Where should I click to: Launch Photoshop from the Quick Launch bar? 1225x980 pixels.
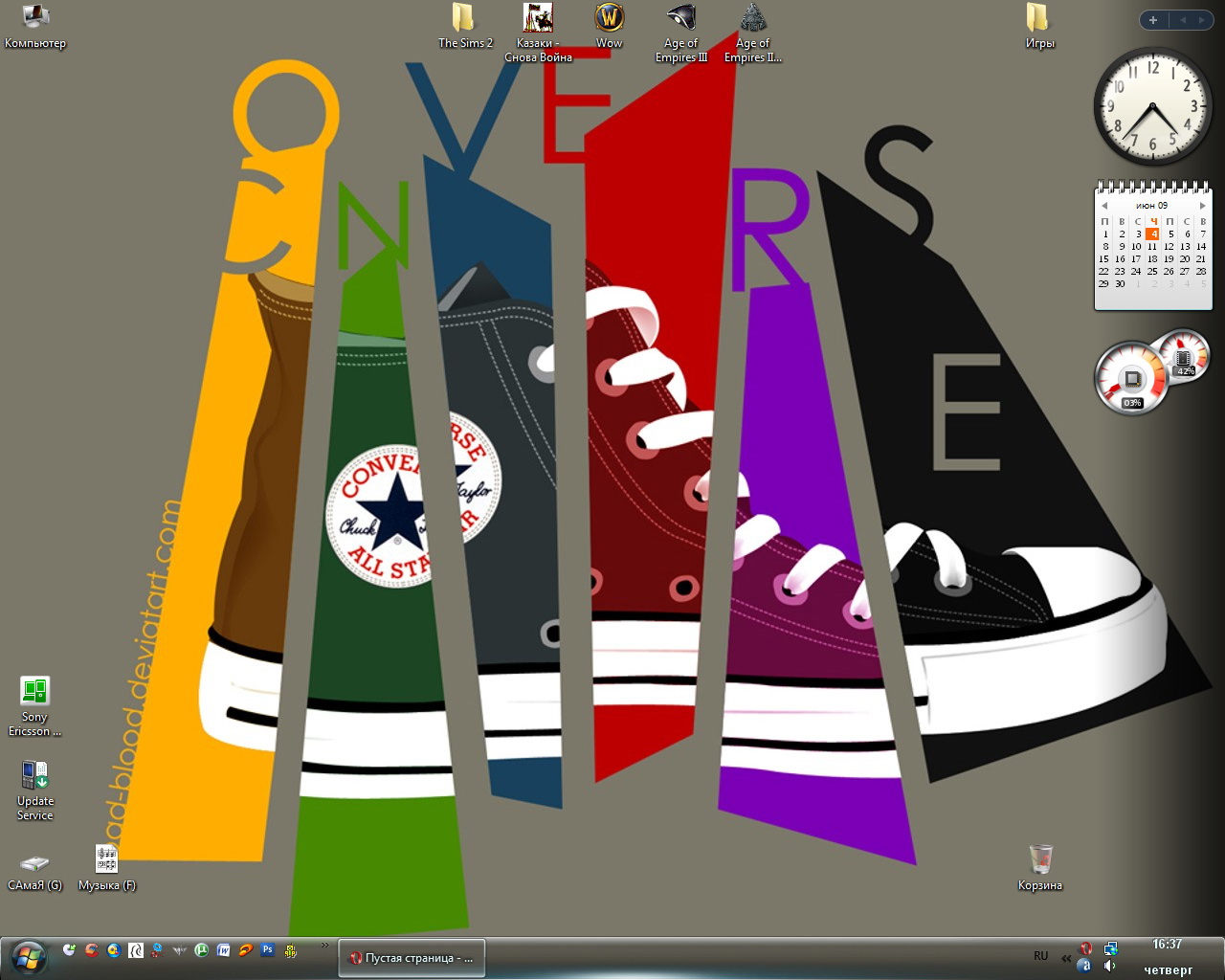point(268,950)
